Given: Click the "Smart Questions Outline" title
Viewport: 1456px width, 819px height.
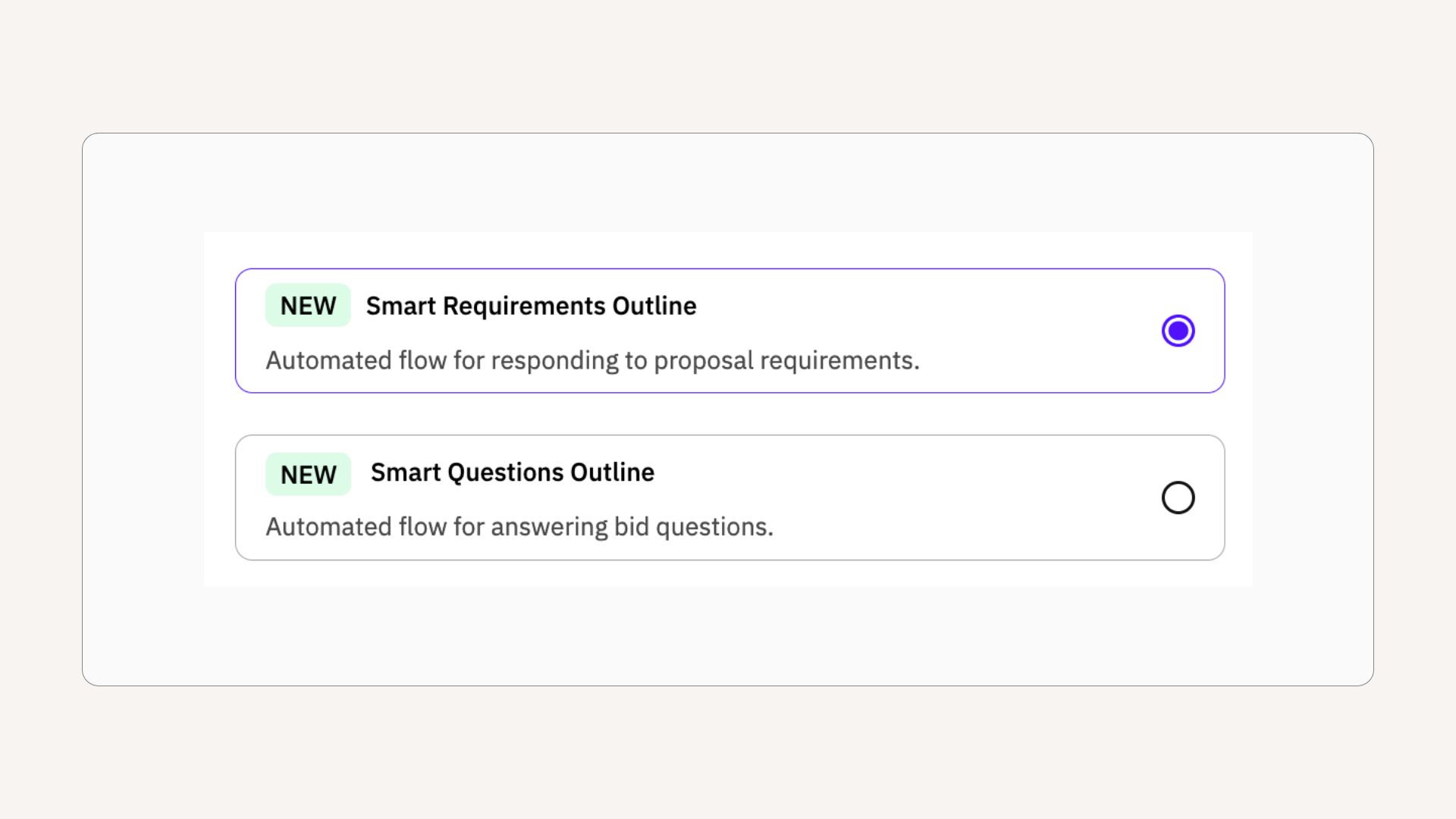Looking at the screenshot, I should pyautogui.click(x=512, y=472).
